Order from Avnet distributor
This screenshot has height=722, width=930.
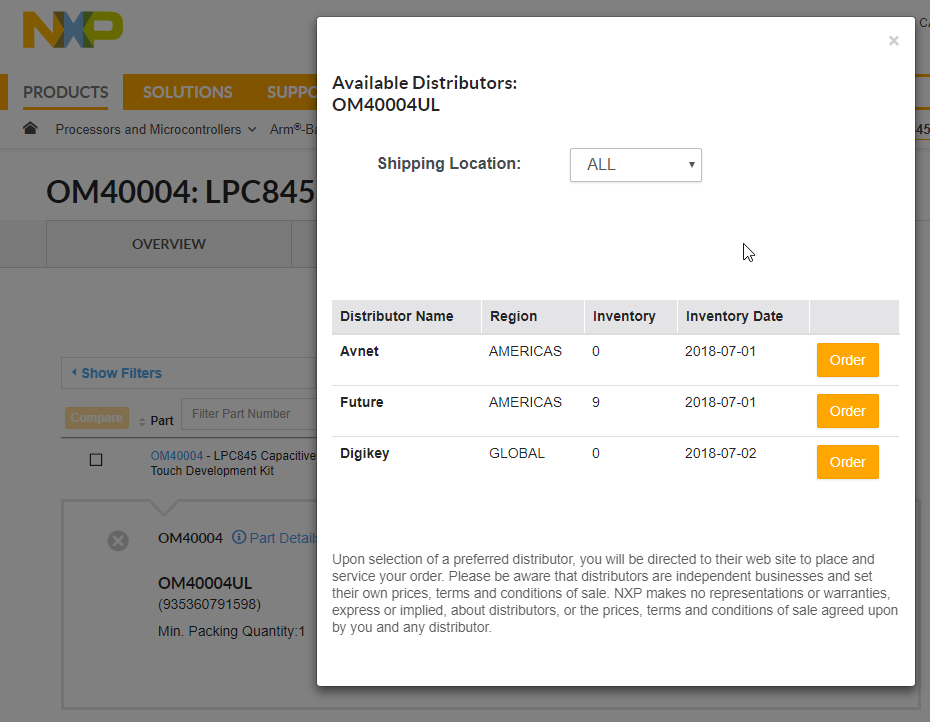847,360
